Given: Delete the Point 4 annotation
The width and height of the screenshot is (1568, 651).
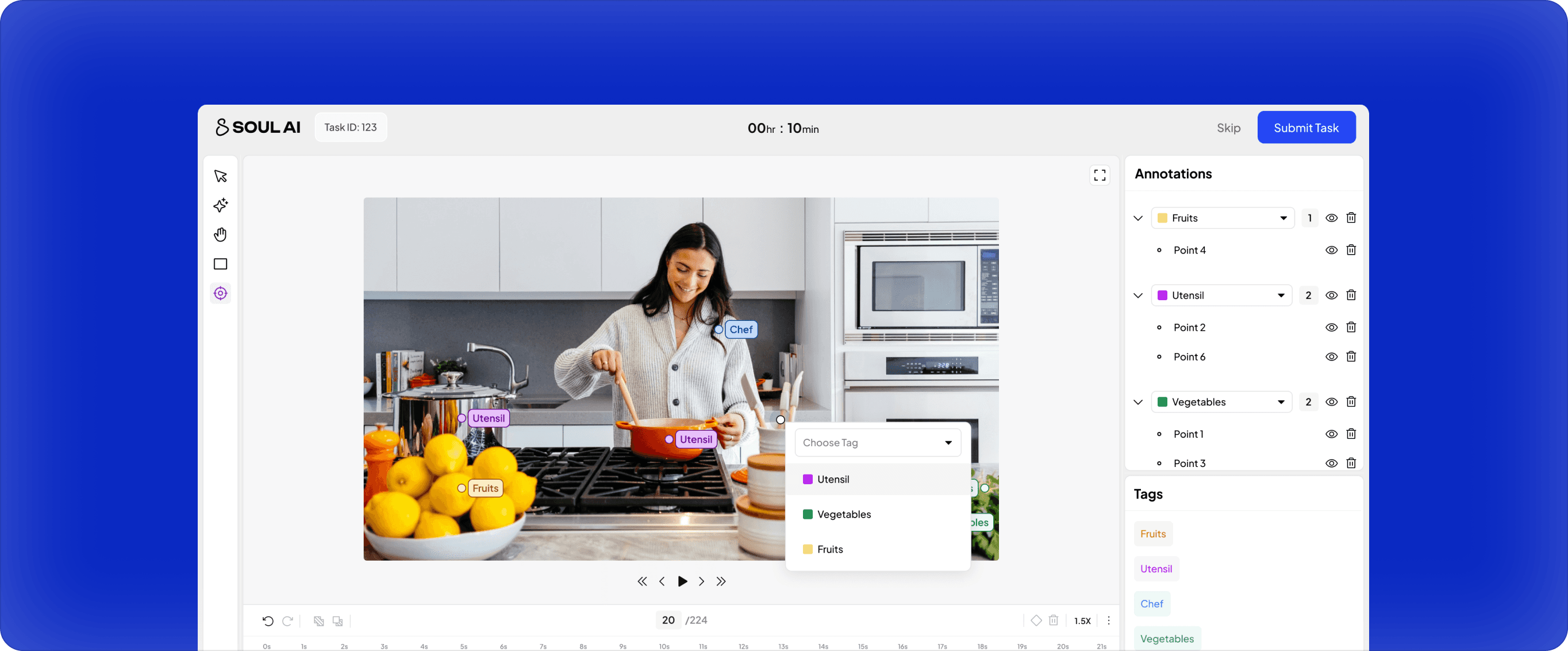Looking at the screenshot, I should [x=1351, y=250].
